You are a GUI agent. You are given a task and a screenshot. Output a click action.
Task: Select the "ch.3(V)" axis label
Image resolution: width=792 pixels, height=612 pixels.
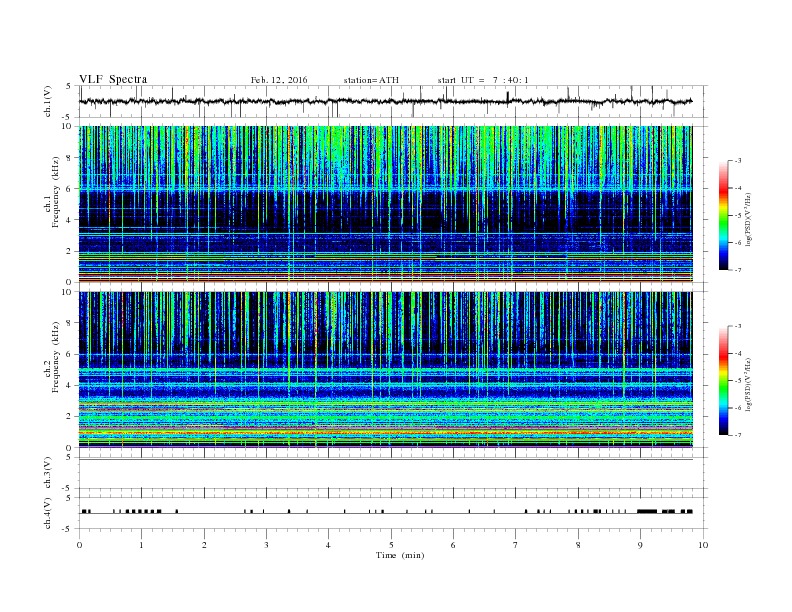coord(48,473)
